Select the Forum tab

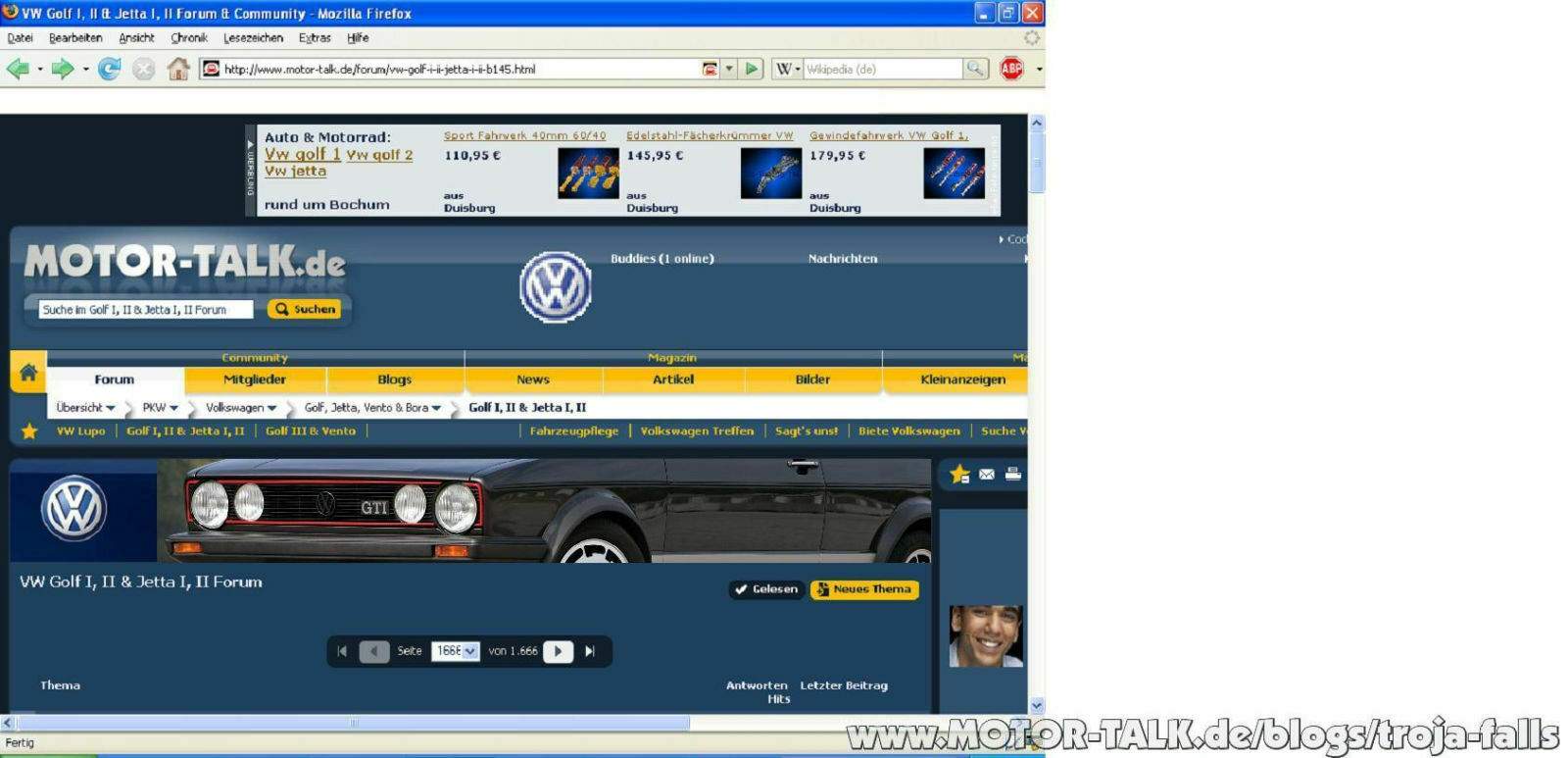(115, 379)
